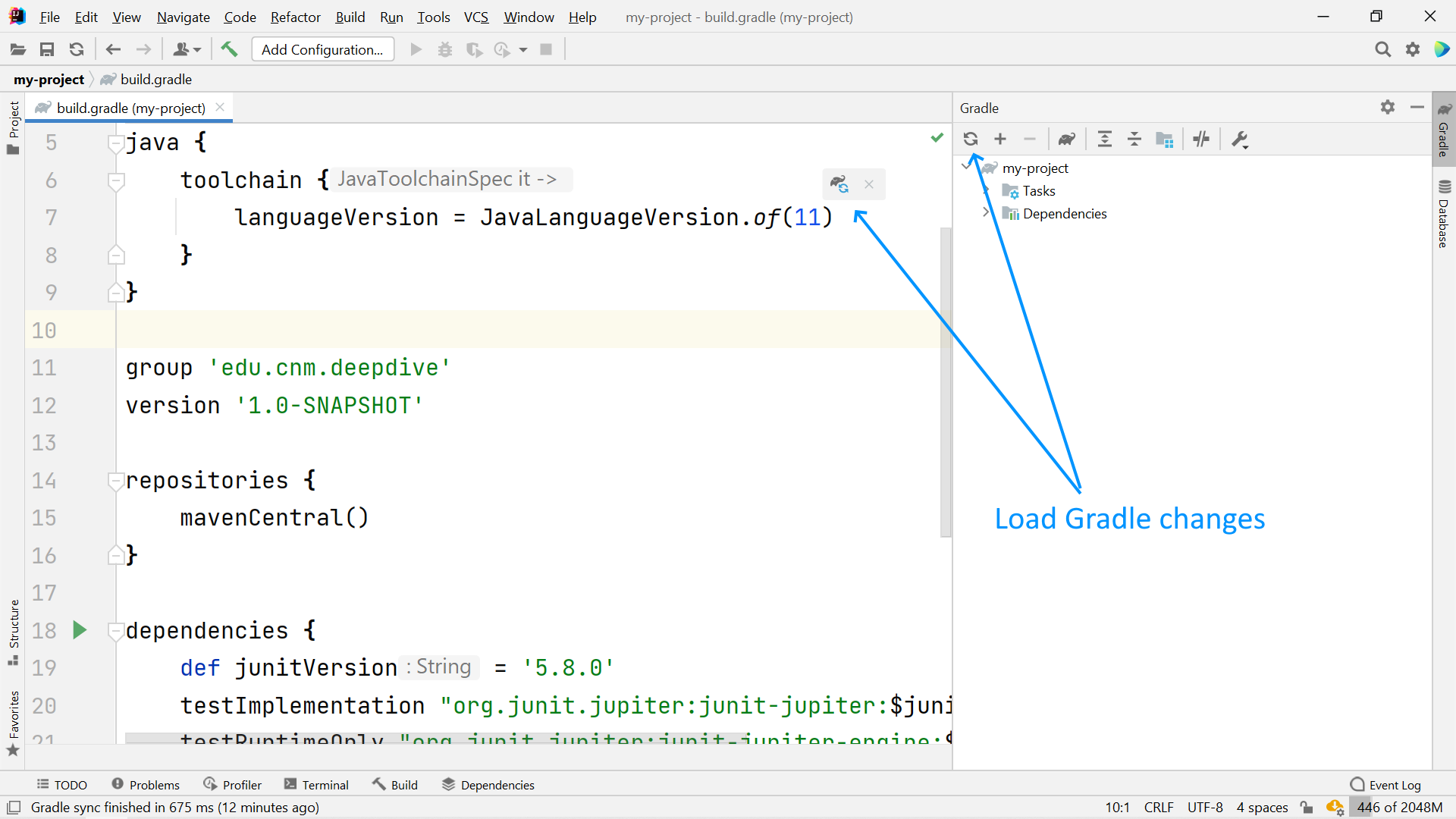The image size is (1456, 819).
Task: Toggle Gradle offline mode
Action: click(x=1201, y=139)
